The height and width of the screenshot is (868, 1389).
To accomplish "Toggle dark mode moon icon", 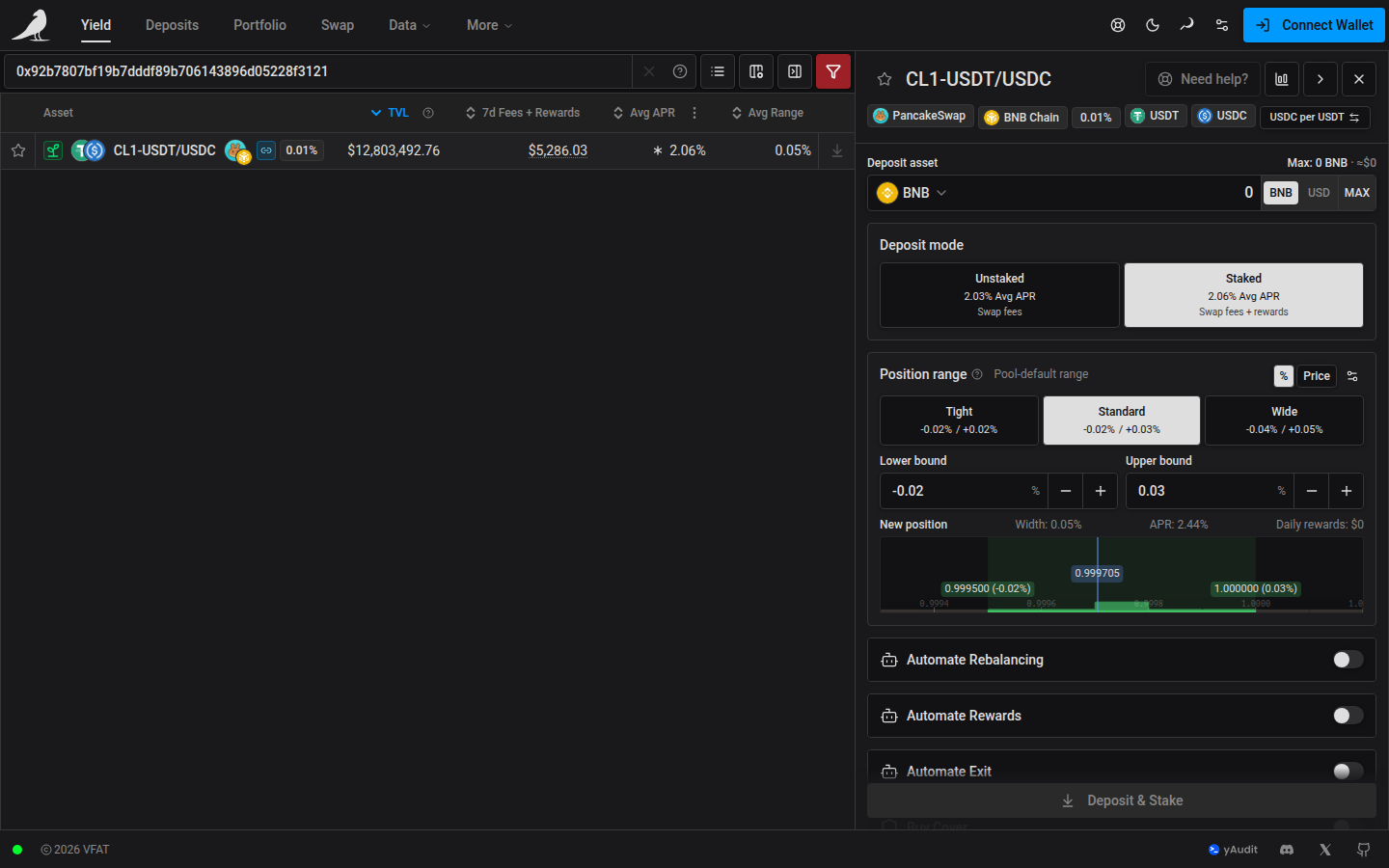I will click(x=1153, y=25).
